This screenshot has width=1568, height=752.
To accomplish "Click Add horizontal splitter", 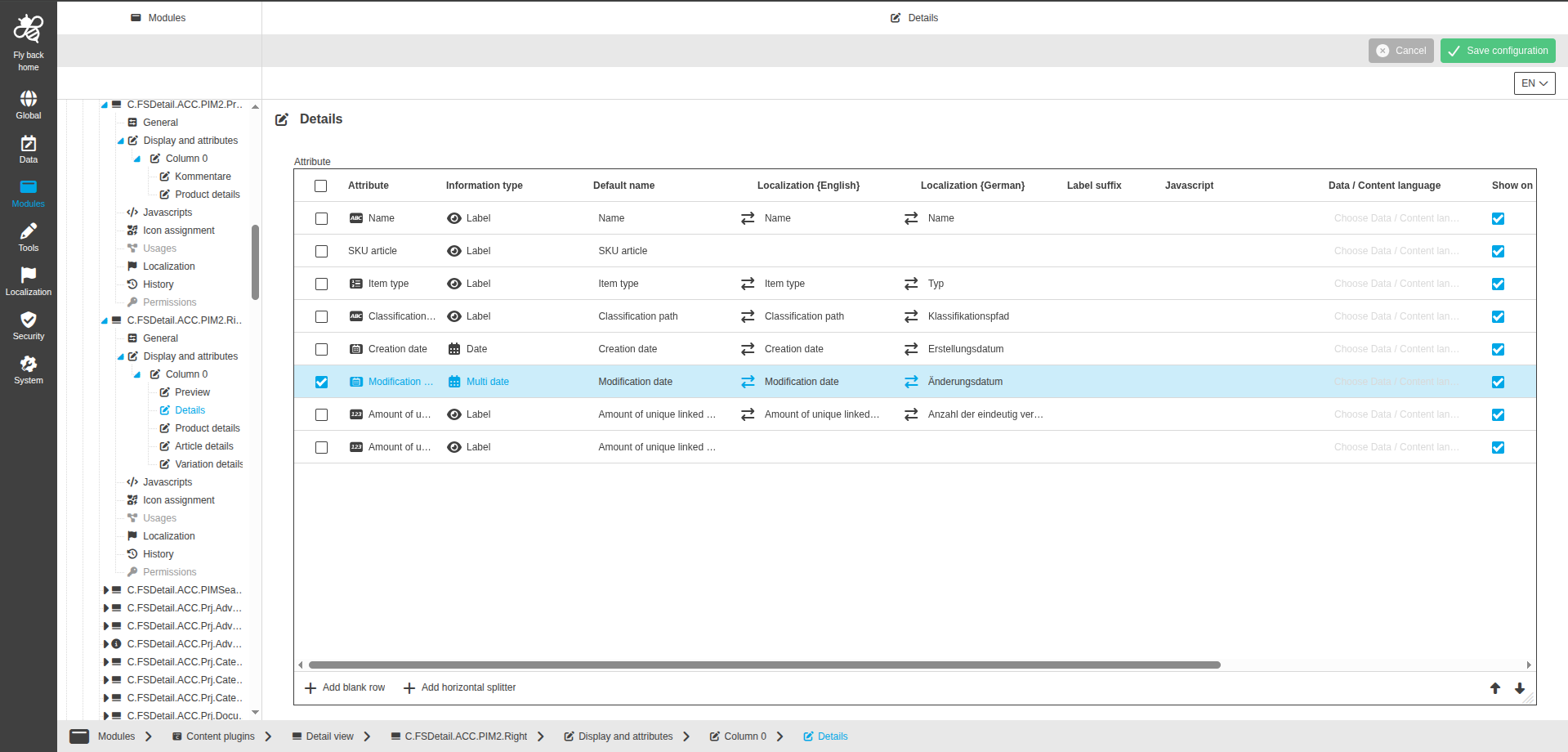I will click(460, 687).
